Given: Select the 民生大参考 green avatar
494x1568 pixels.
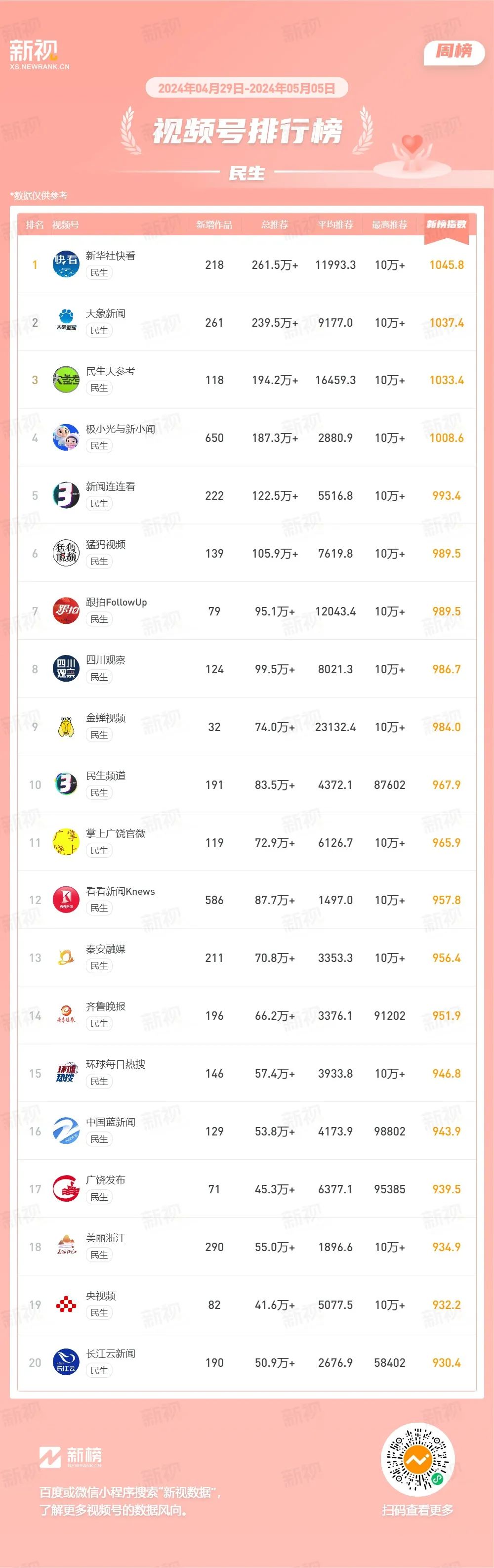Looking at the screenshot, I should pyautogui.click(x=66, y=380).
